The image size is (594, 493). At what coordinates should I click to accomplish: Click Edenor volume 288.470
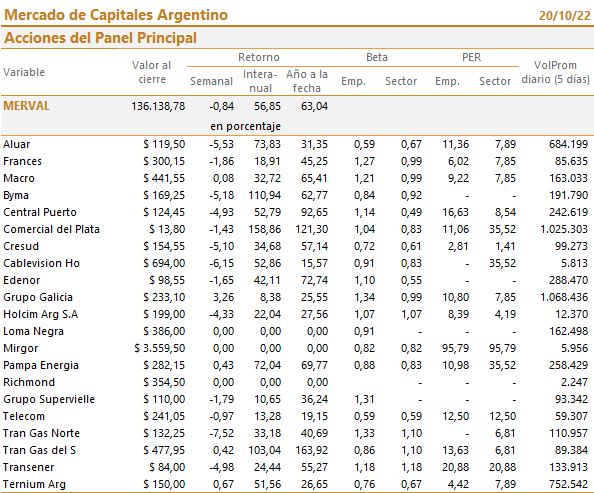pos(568,280)
